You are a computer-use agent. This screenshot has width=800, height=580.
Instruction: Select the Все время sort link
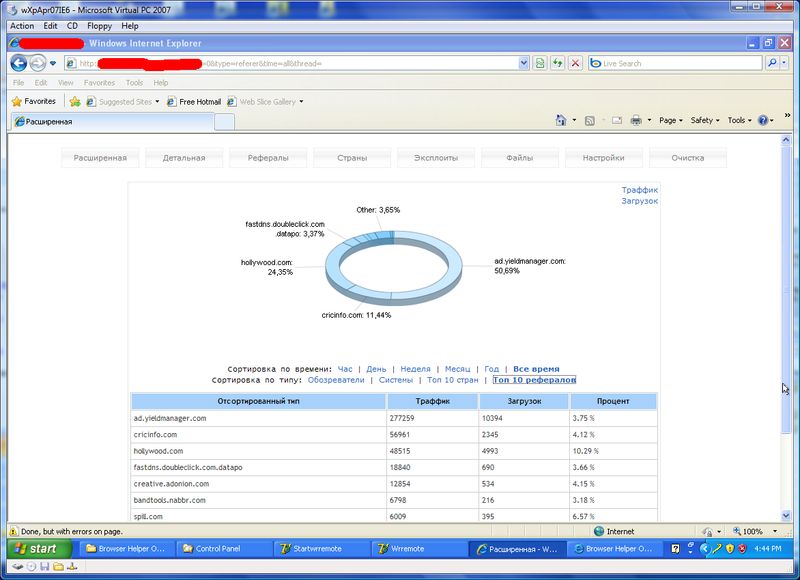[x=536, y=369]
